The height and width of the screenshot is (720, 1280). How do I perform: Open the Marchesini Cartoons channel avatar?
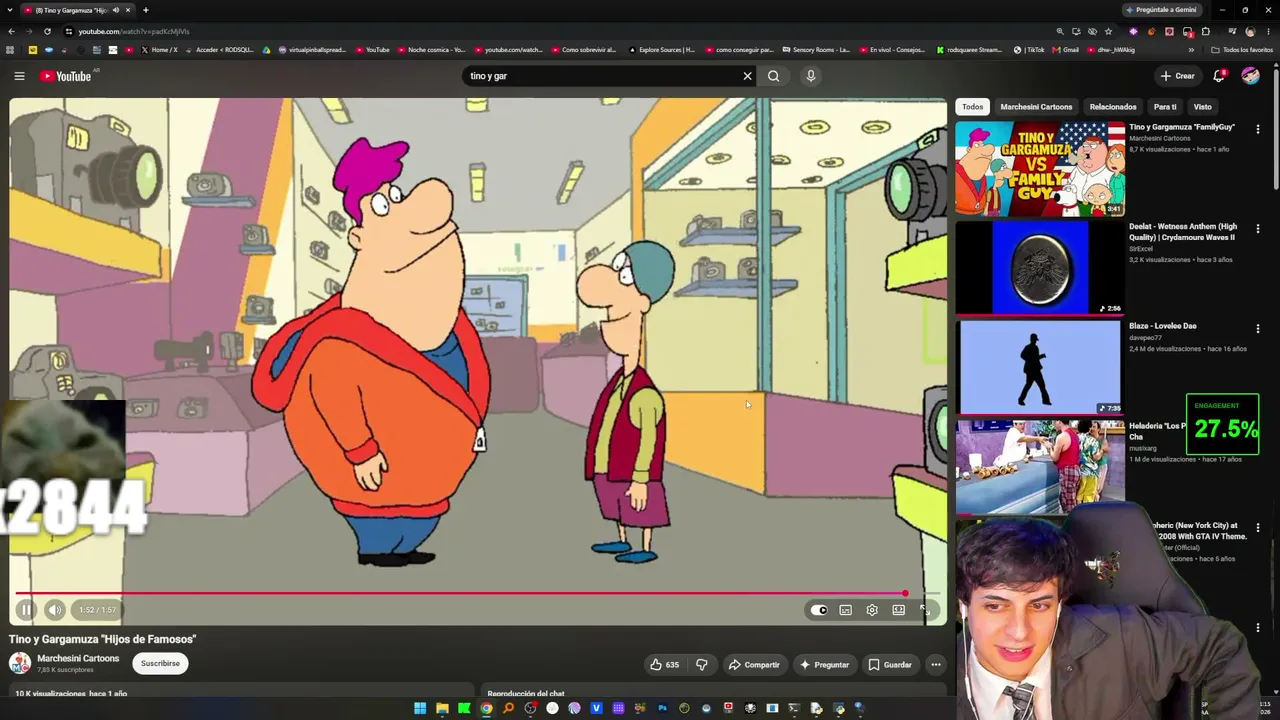(20, 663)
